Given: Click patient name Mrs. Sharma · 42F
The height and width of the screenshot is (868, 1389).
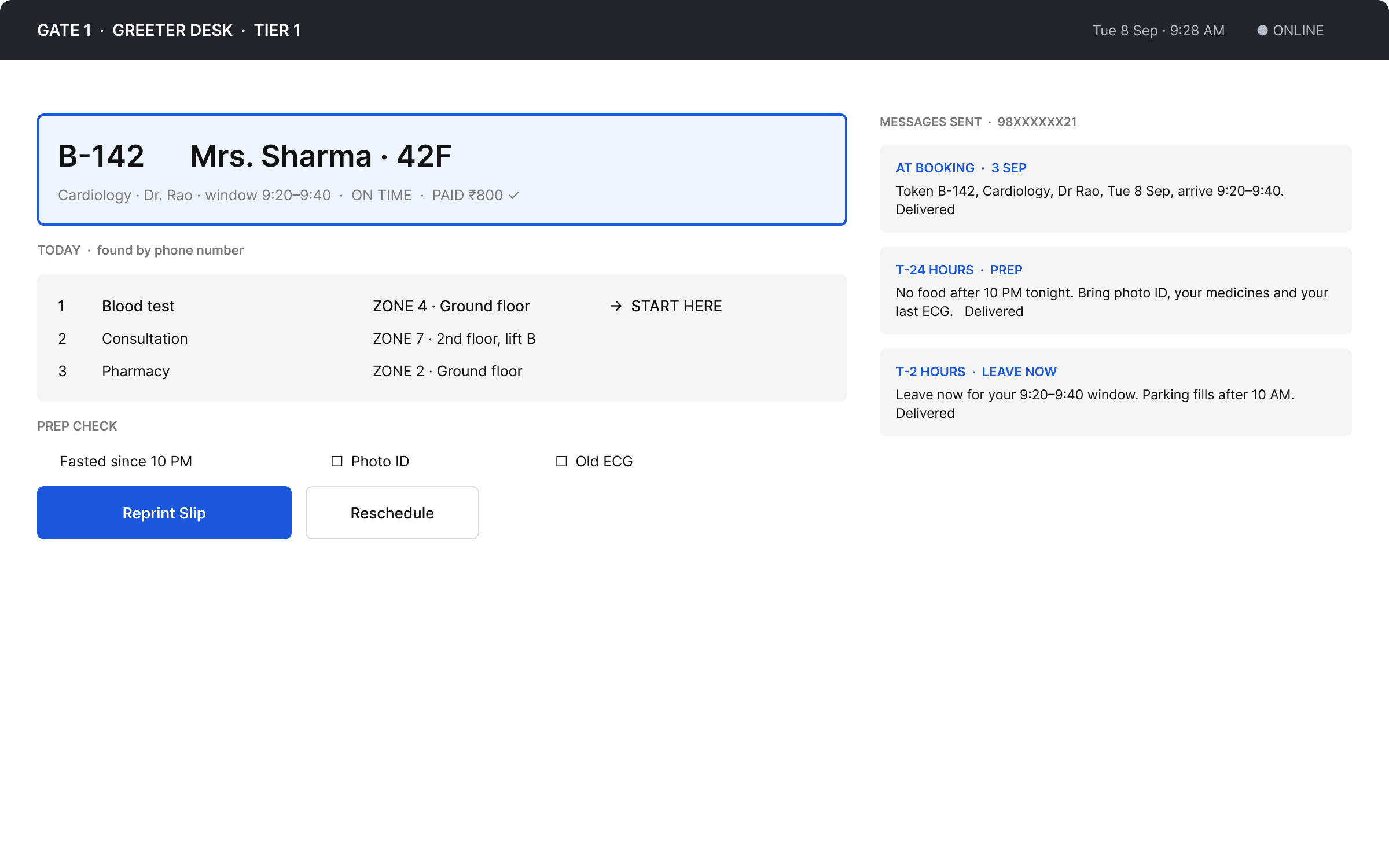Looking at the screenshot, I should tap(321, 156).
